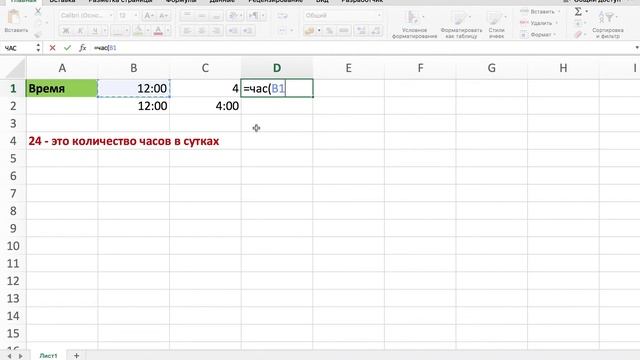Click the Удалить cells button
The height and width of the screenshot is (360, 640).
click(x=538, y=23)
